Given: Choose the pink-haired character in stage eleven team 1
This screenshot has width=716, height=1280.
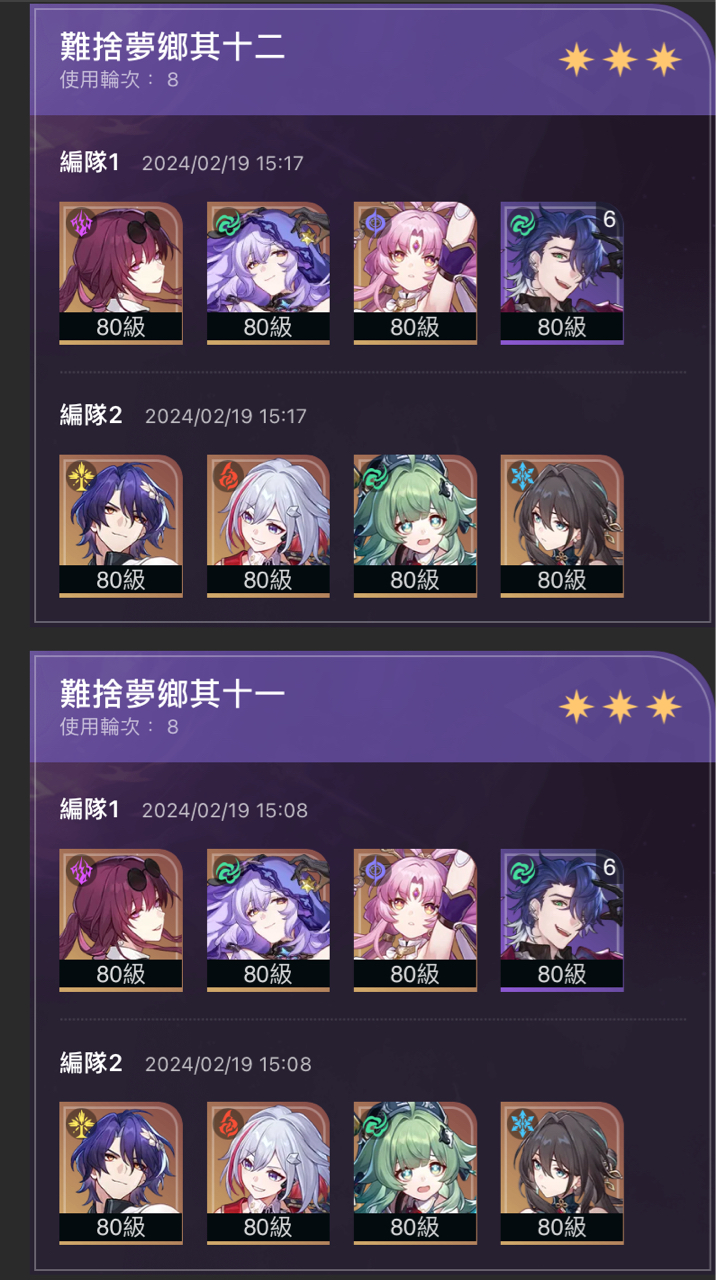Looking at the screenshot, I should click(415, 920).
